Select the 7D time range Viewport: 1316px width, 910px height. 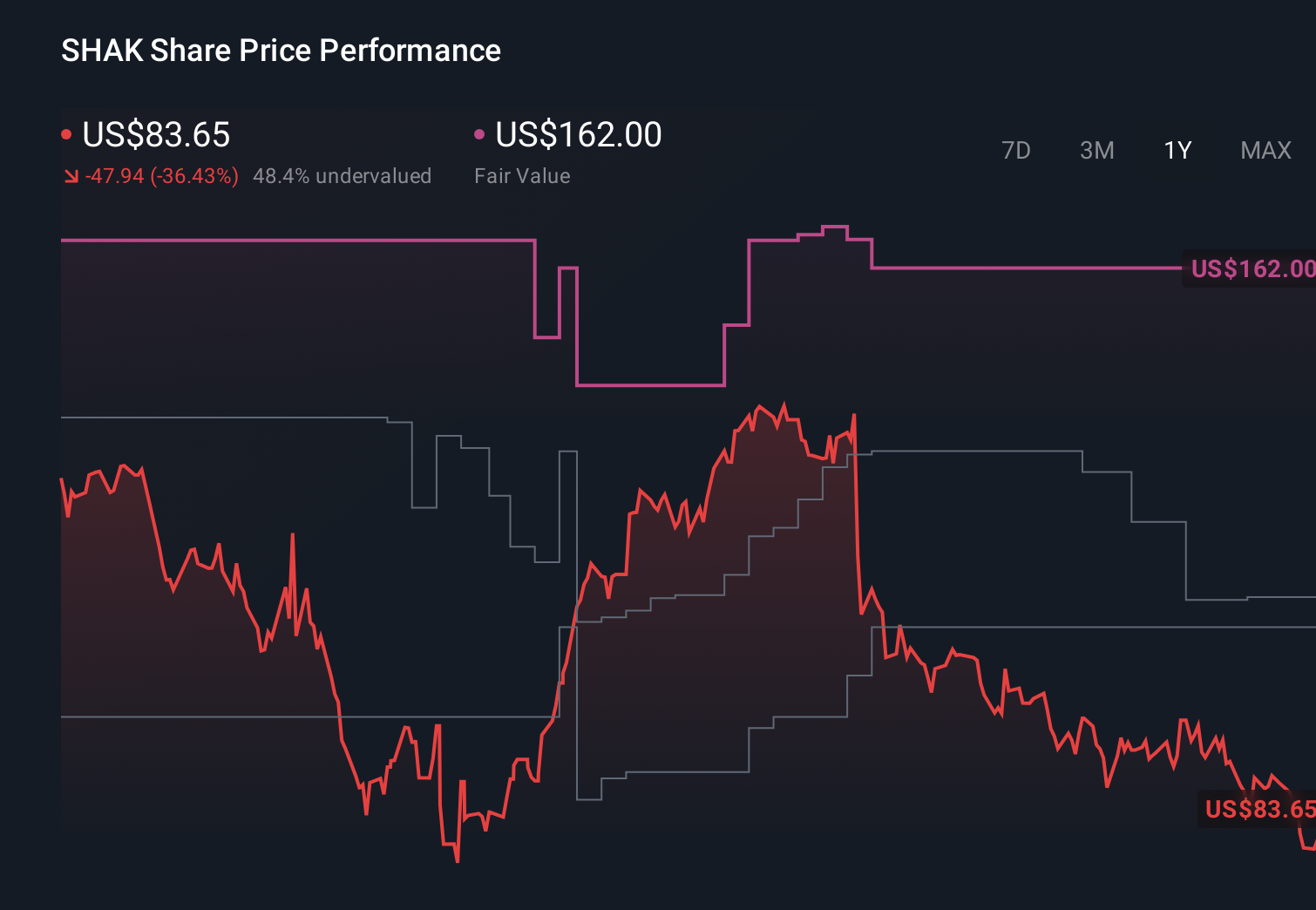coord(1016,150)
